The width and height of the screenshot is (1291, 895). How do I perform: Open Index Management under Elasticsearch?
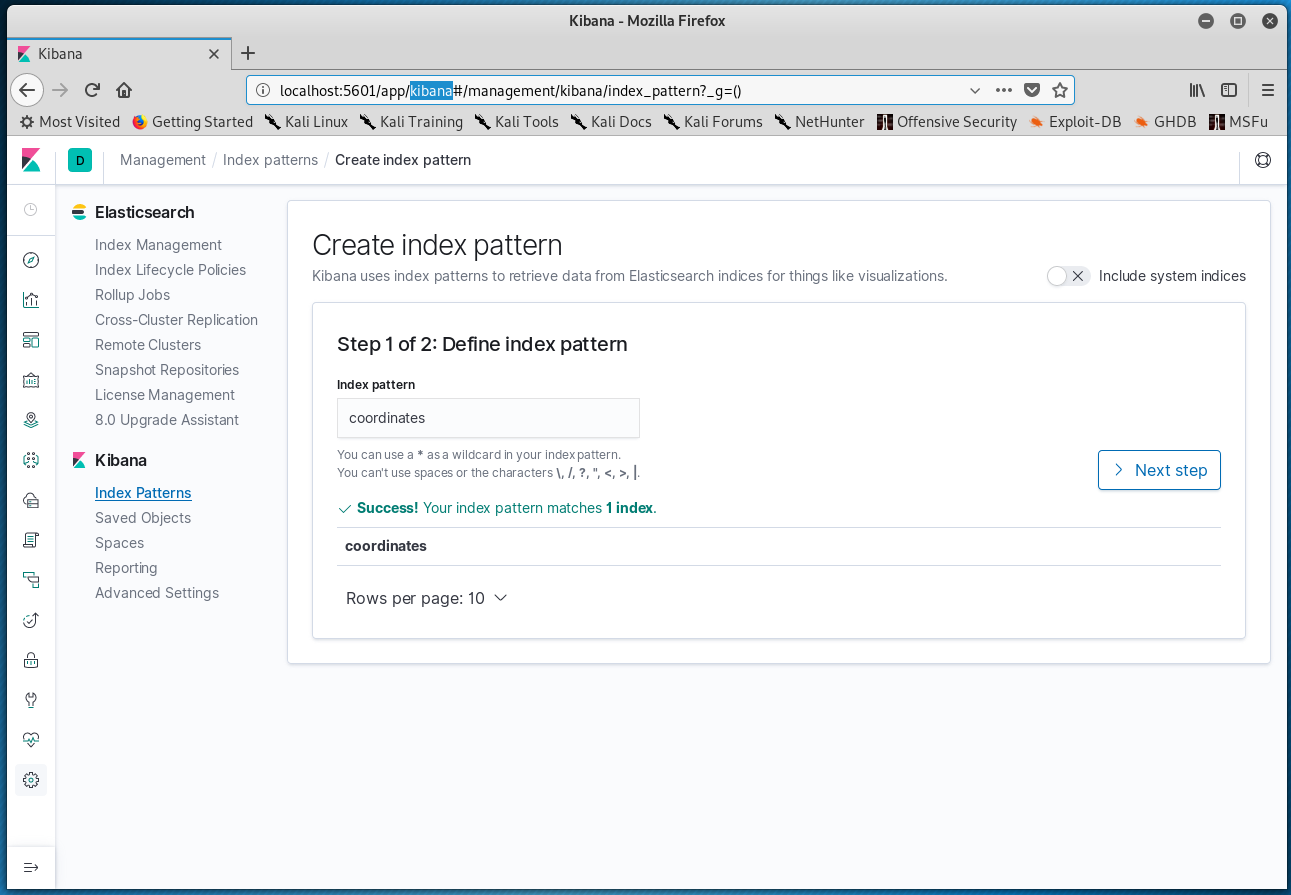158,245
